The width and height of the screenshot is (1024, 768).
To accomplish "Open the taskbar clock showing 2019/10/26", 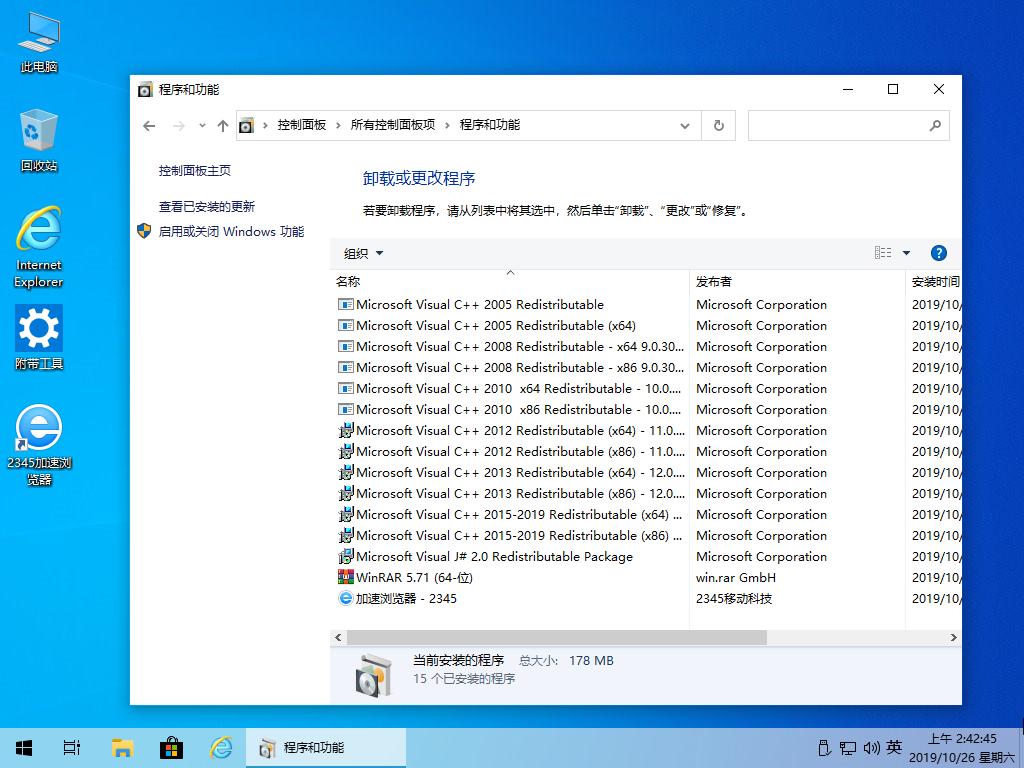I will [x=962, y=748].
